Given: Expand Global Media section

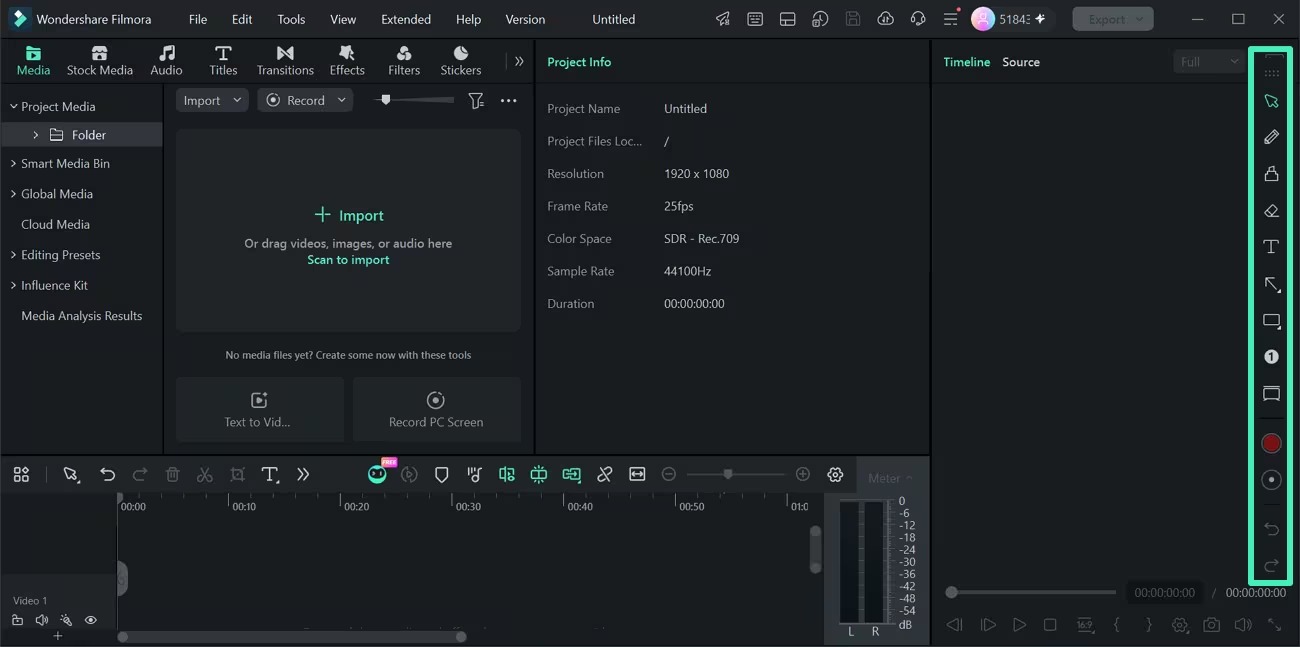Looking at the screenshot, I should click(x=14, y=194).
